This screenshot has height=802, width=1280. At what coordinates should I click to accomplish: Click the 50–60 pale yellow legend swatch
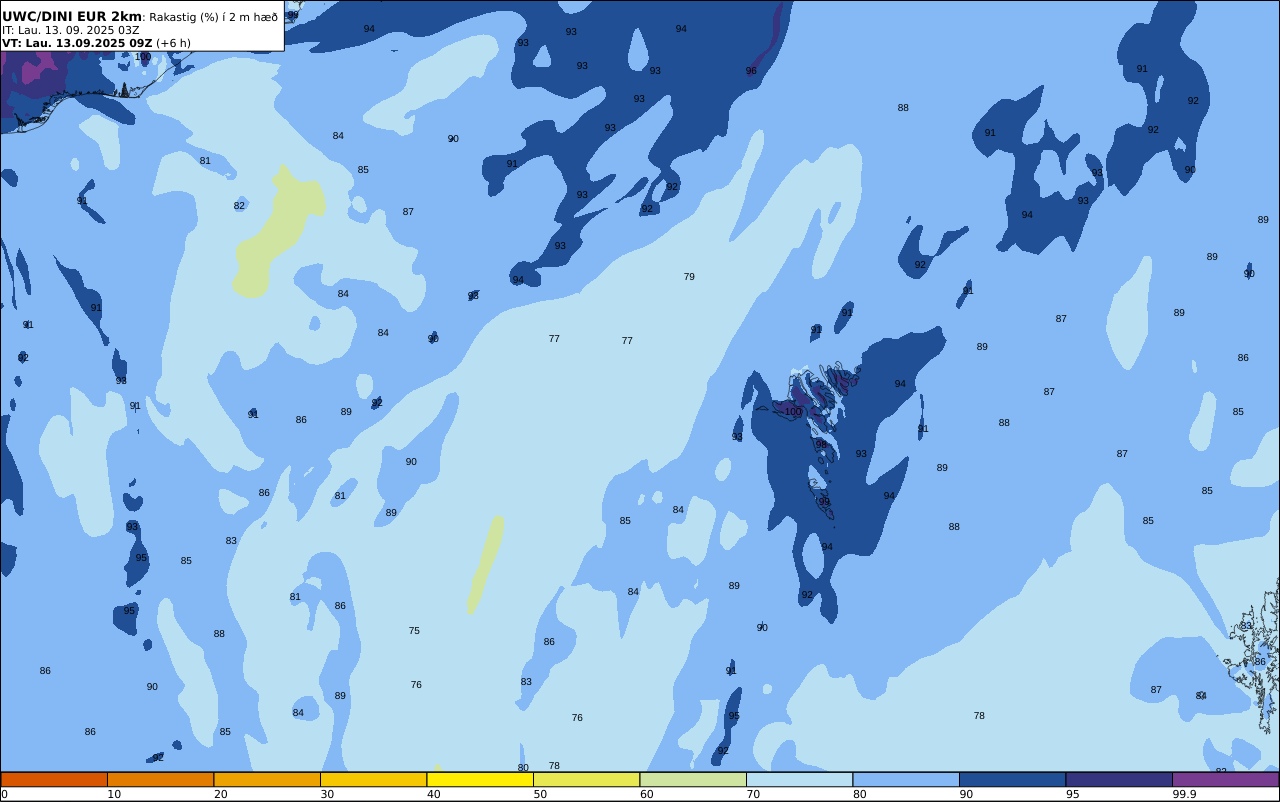(x=586, y=779)
